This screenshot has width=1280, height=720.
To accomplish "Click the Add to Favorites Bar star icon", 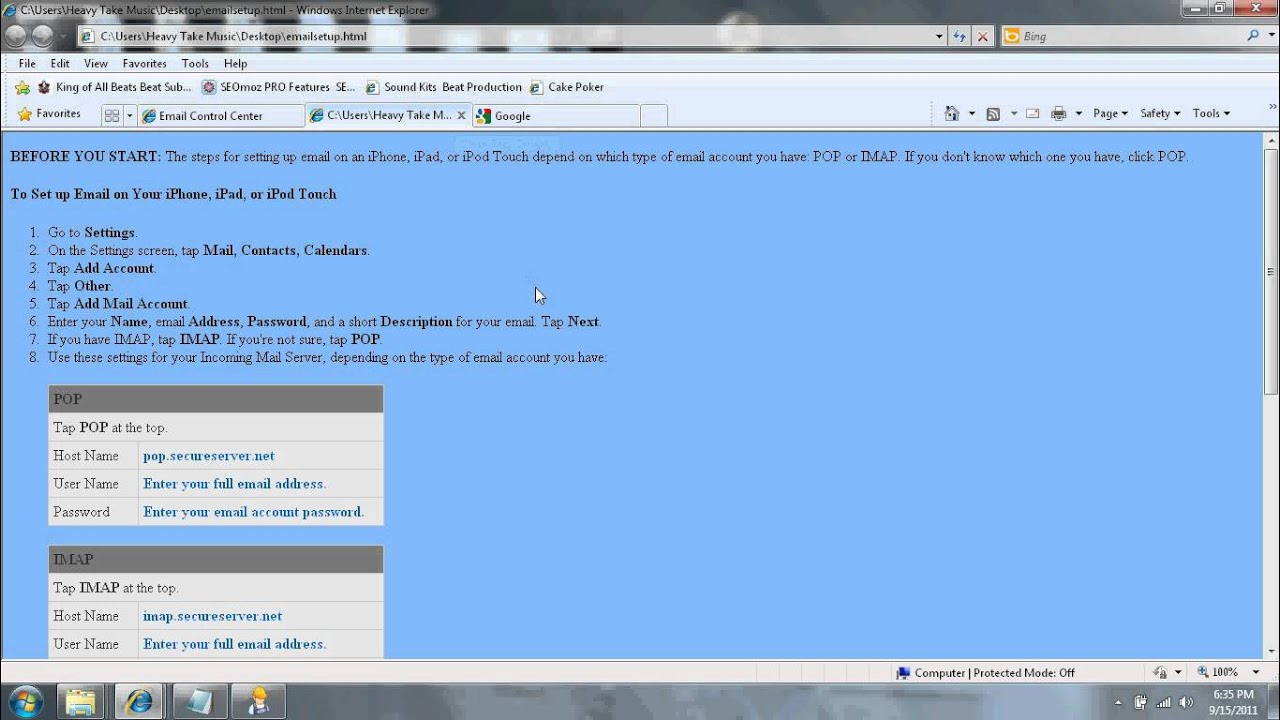I will [x=22, y=87].
